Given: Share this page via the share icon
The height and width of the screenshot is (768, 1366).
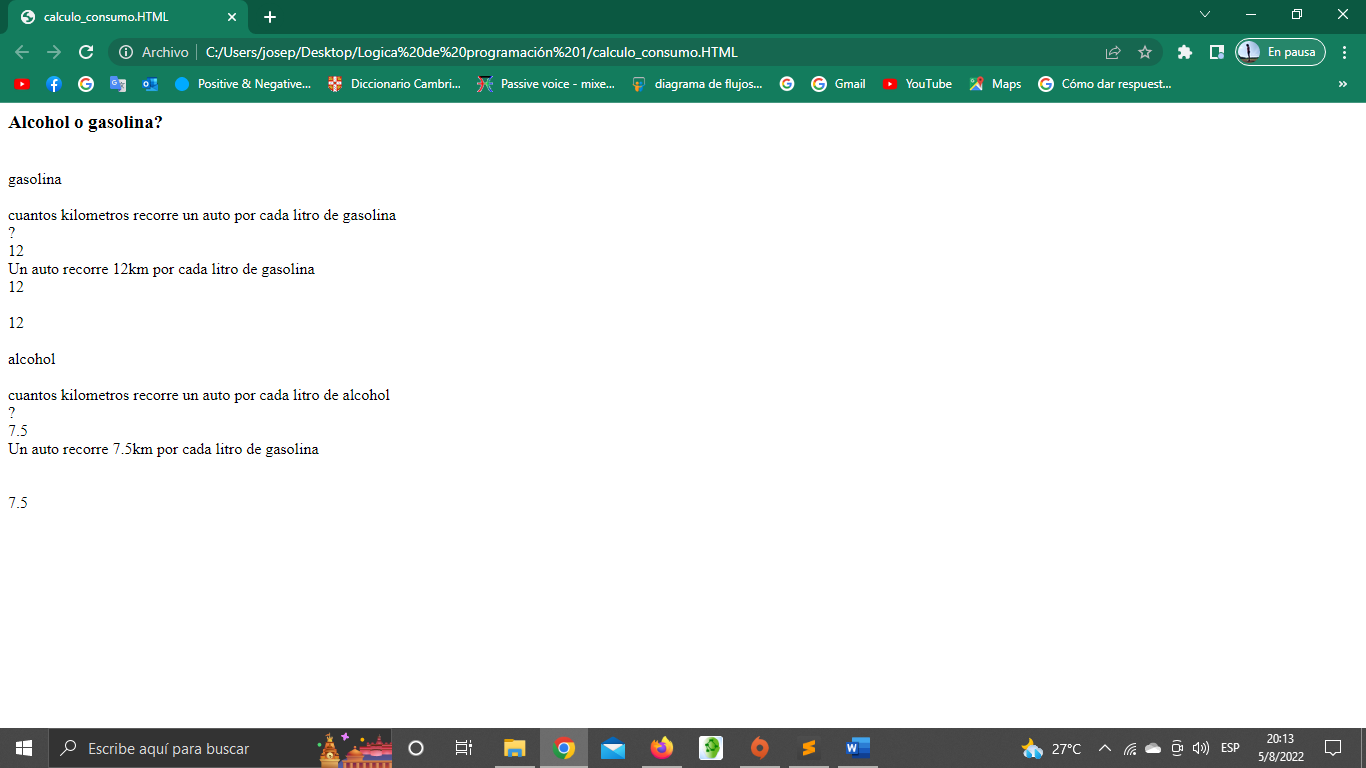Looking at the screenshot, I should click(x=1113, y=52).
